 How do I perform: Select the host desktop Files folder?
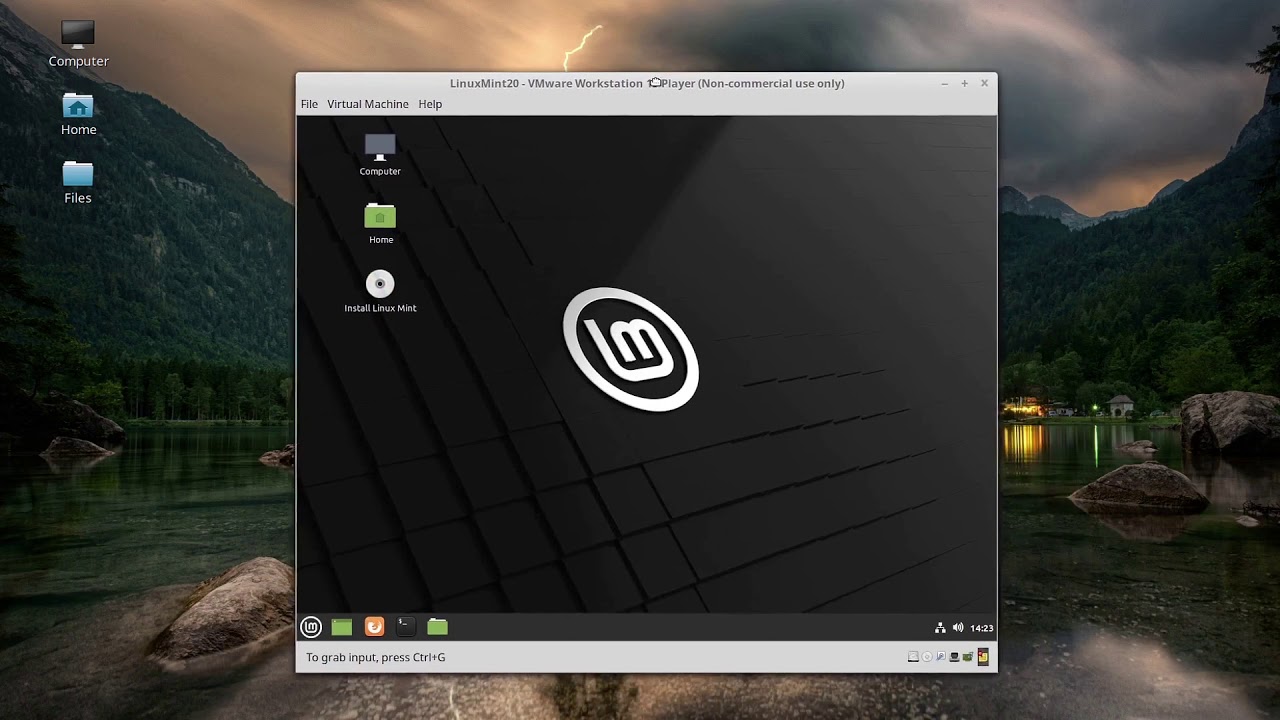click(x=78, y=183)
